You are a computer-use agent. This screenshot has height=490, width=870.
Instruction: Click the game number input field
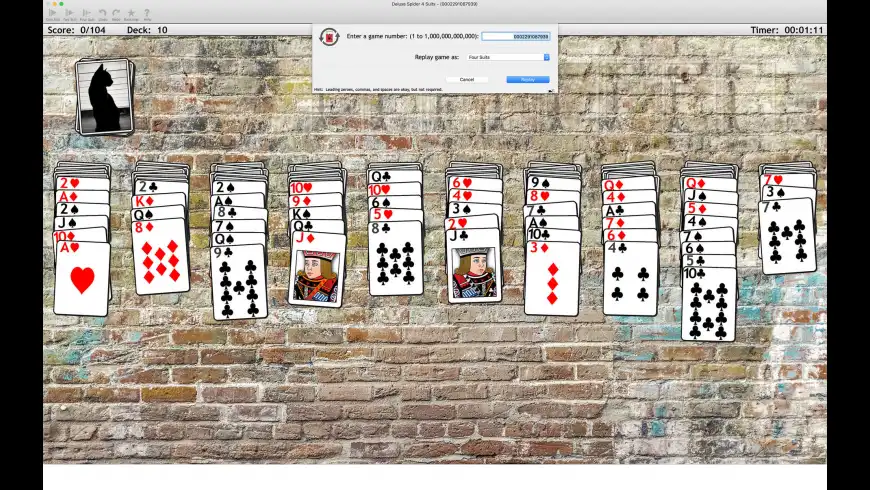pos(515,36)
